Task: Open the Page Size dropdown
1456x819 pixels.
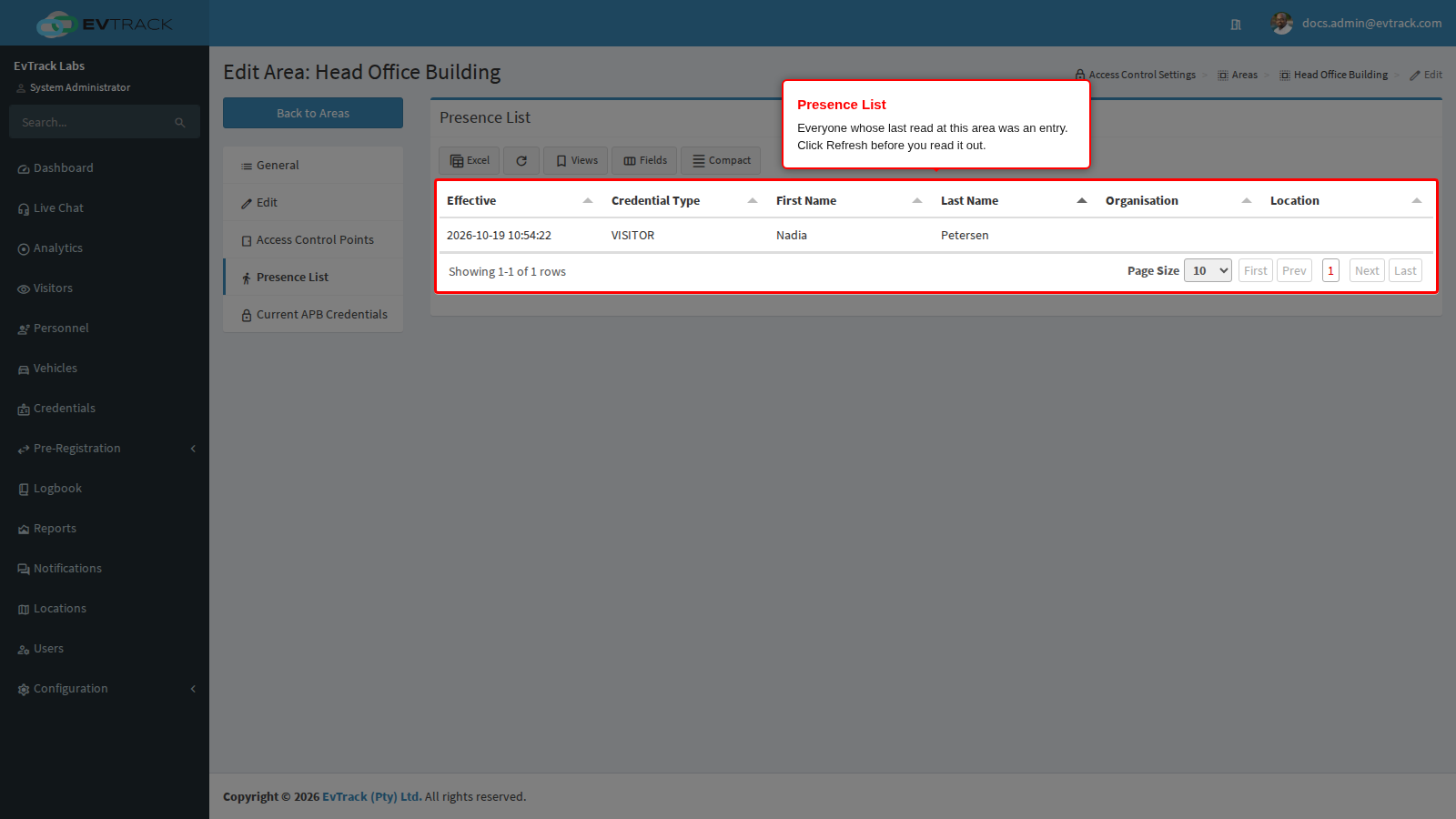Action: (1208, 270)
